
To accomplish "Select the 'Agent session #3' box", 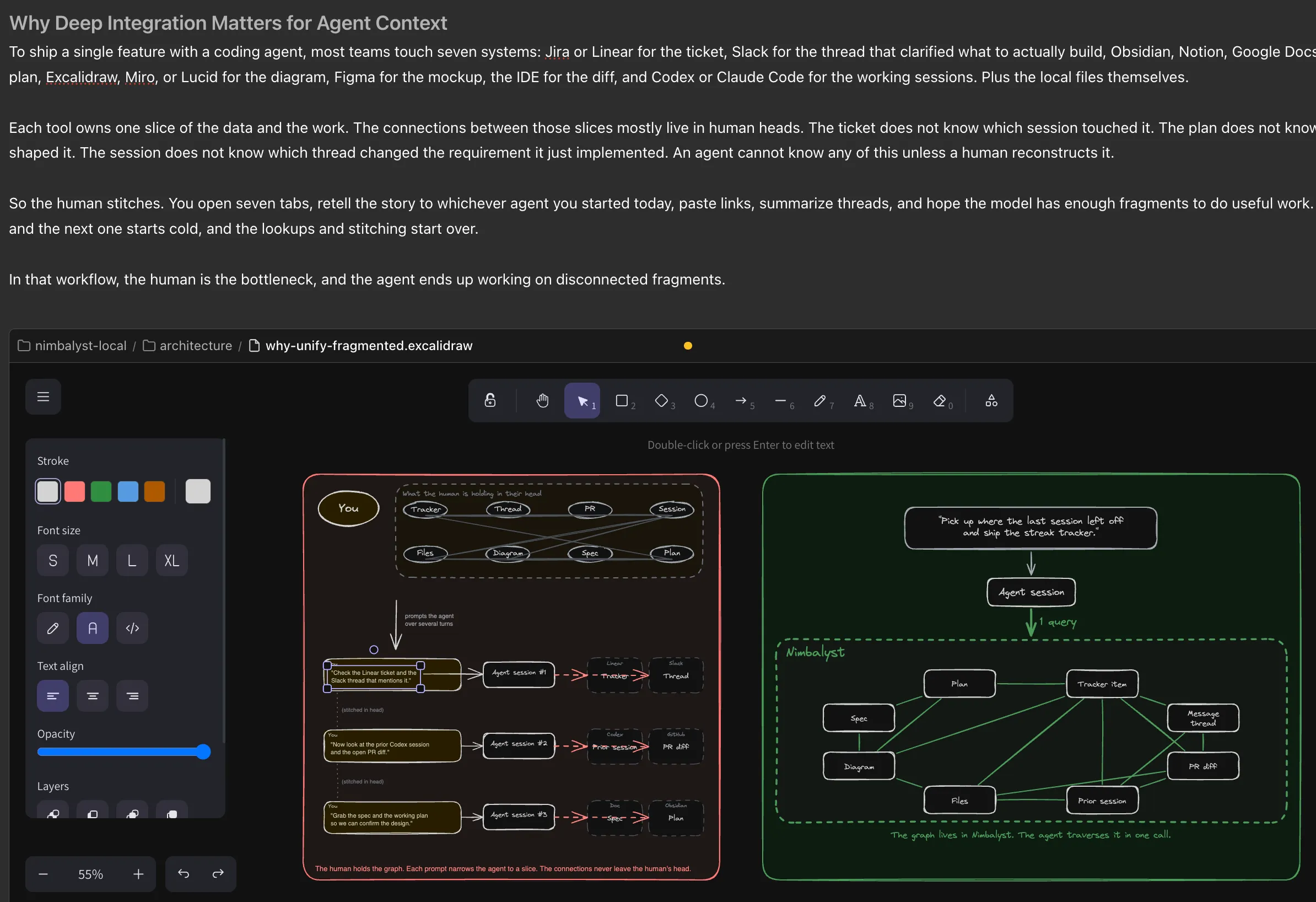I will 519,816.
